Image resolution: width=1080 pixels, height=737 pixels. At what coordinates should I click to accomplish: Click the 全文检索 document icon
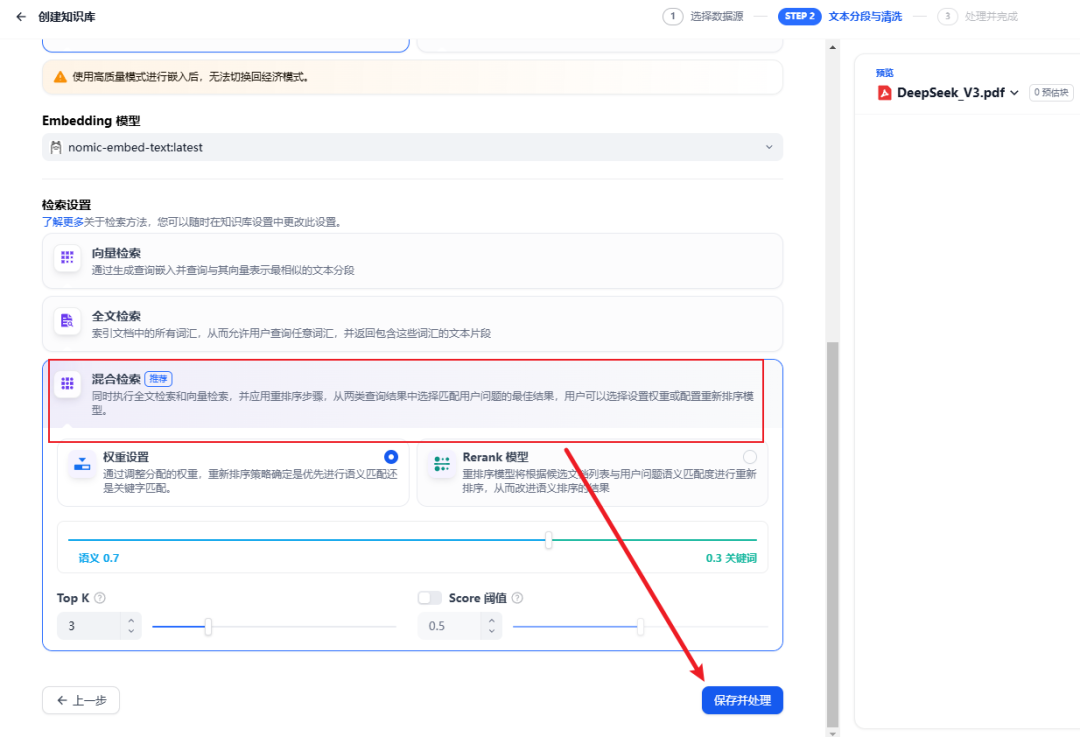(x=68, y=321)
